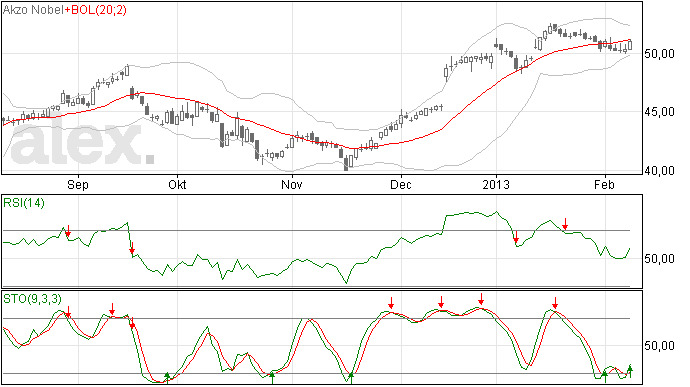Click the Sep month label

coord(78,184)
